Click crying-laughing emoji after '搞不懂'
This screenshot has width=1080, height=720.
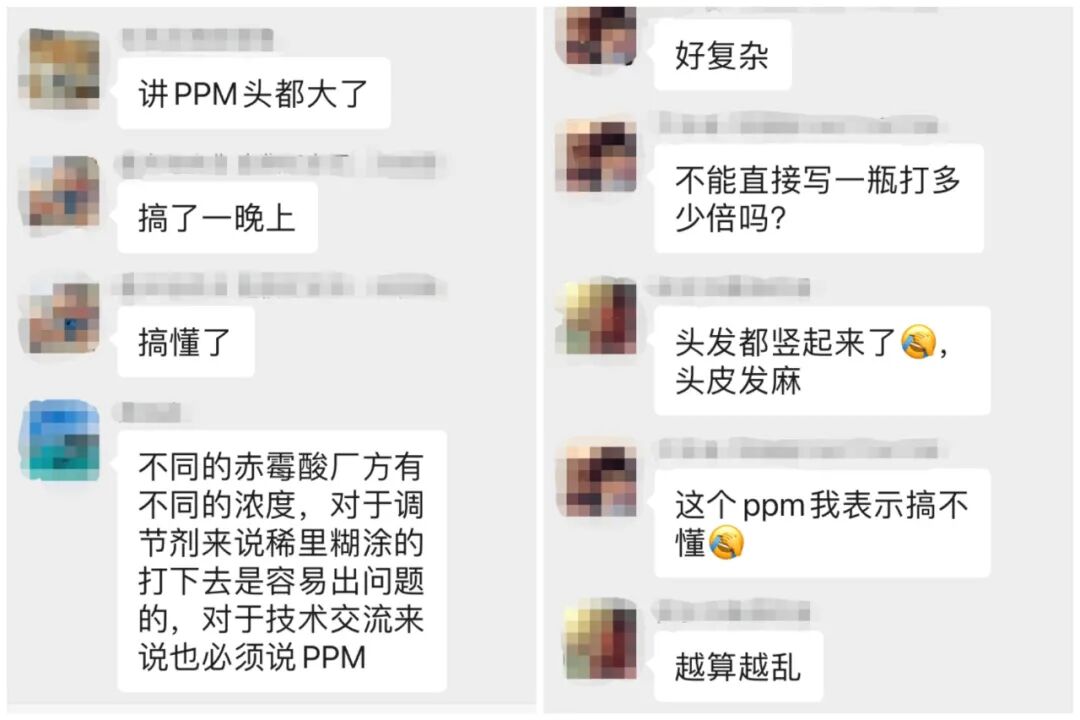click(726, 542)
